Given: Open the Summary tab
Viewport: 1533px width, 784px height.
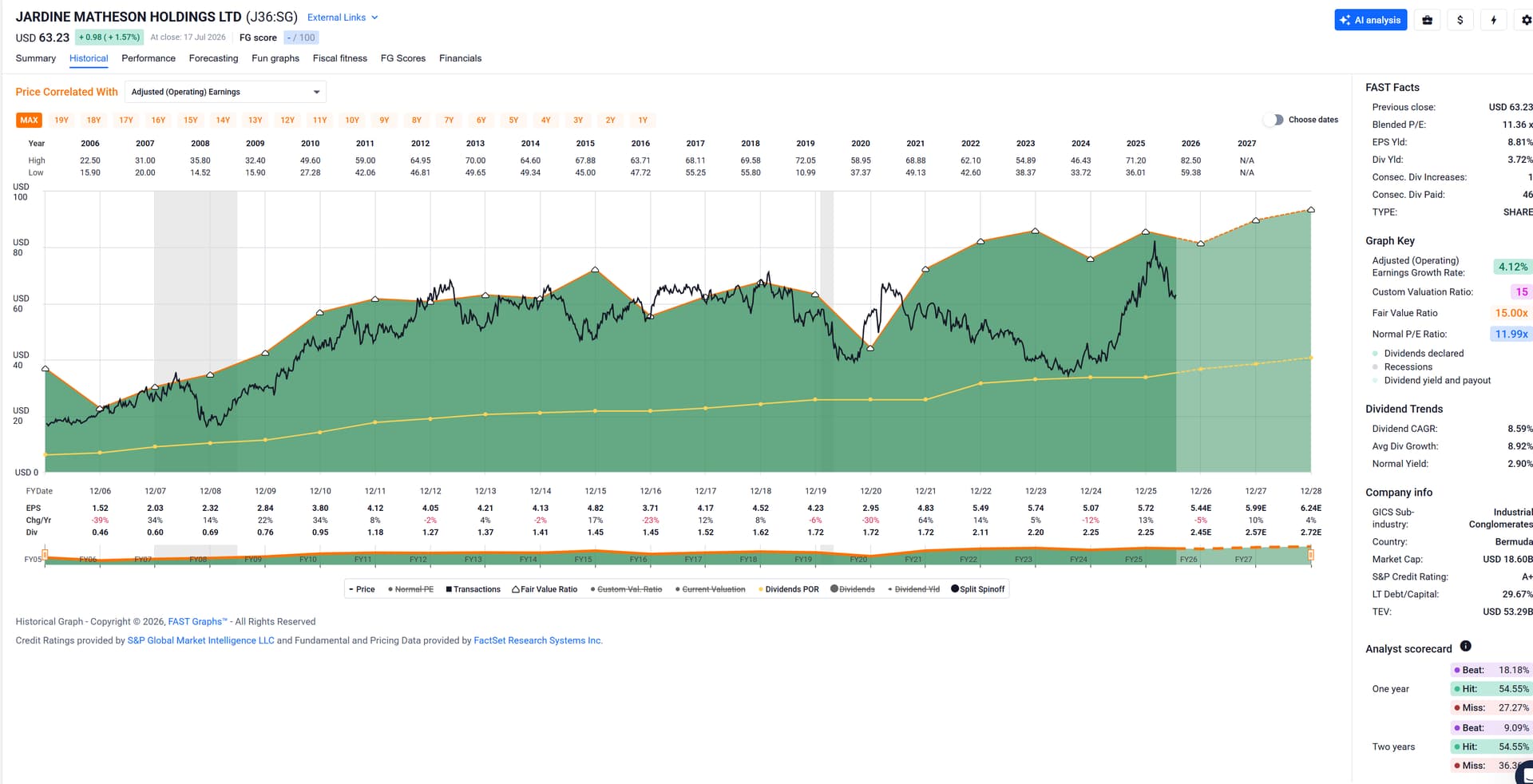Looking at the screenshot, I should pyautogui.click(x=36, y=58).
